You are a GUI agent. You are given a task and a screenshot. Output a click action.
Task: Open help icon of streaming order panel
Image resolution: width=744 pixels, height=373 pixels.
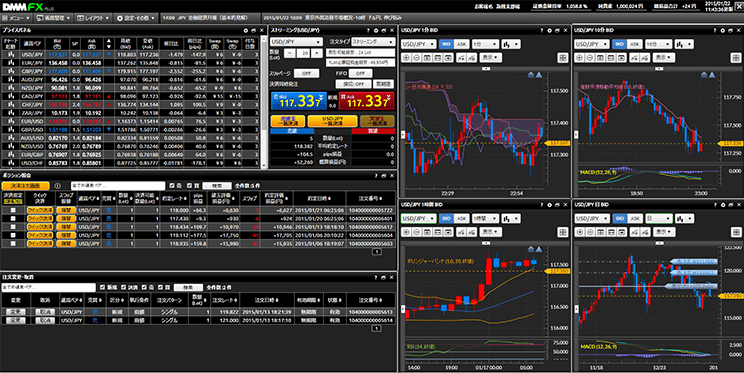pyautogui.click(x=368, y=30)
